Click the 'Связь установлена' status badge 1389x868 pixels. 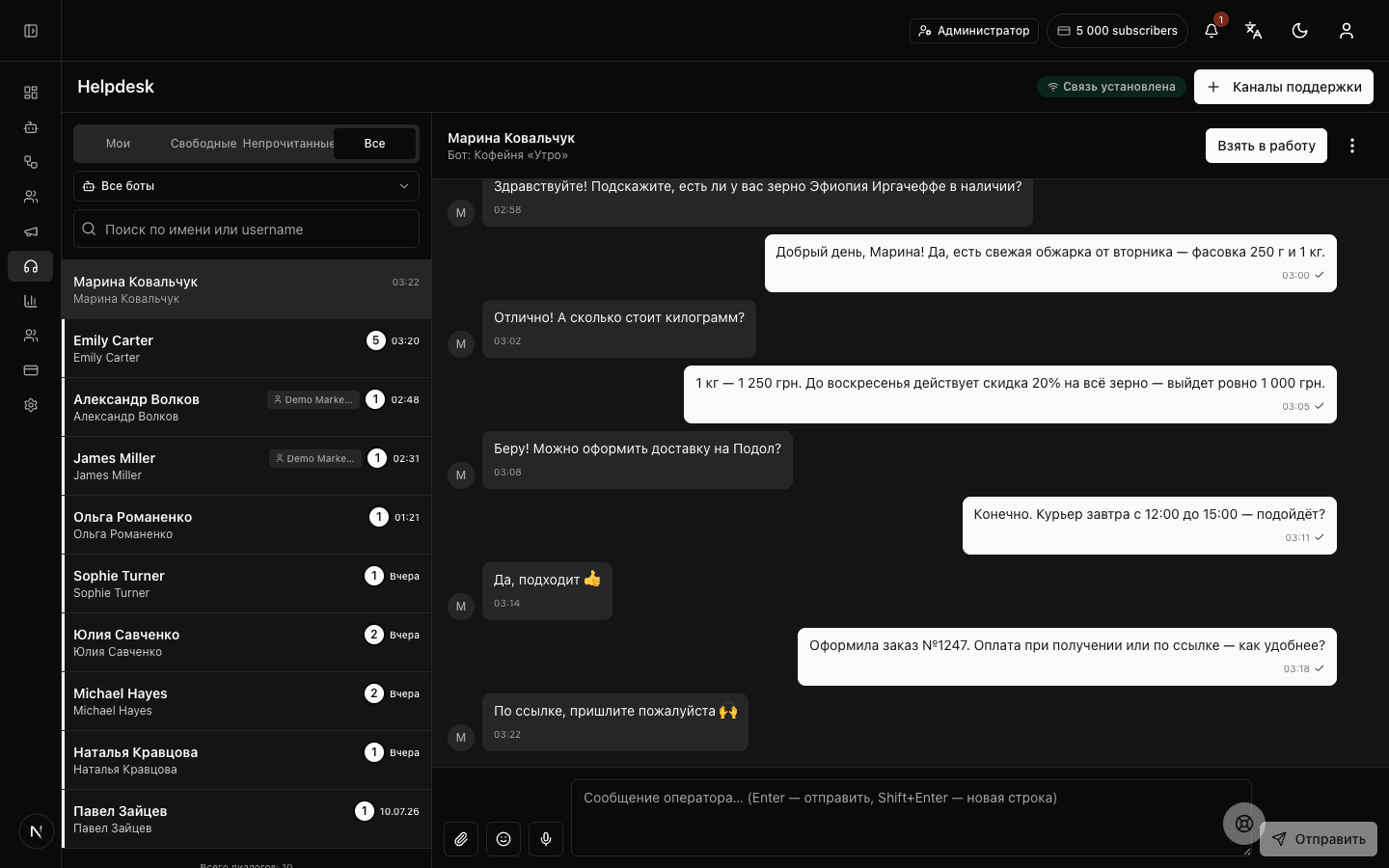tap(1111, 87)
